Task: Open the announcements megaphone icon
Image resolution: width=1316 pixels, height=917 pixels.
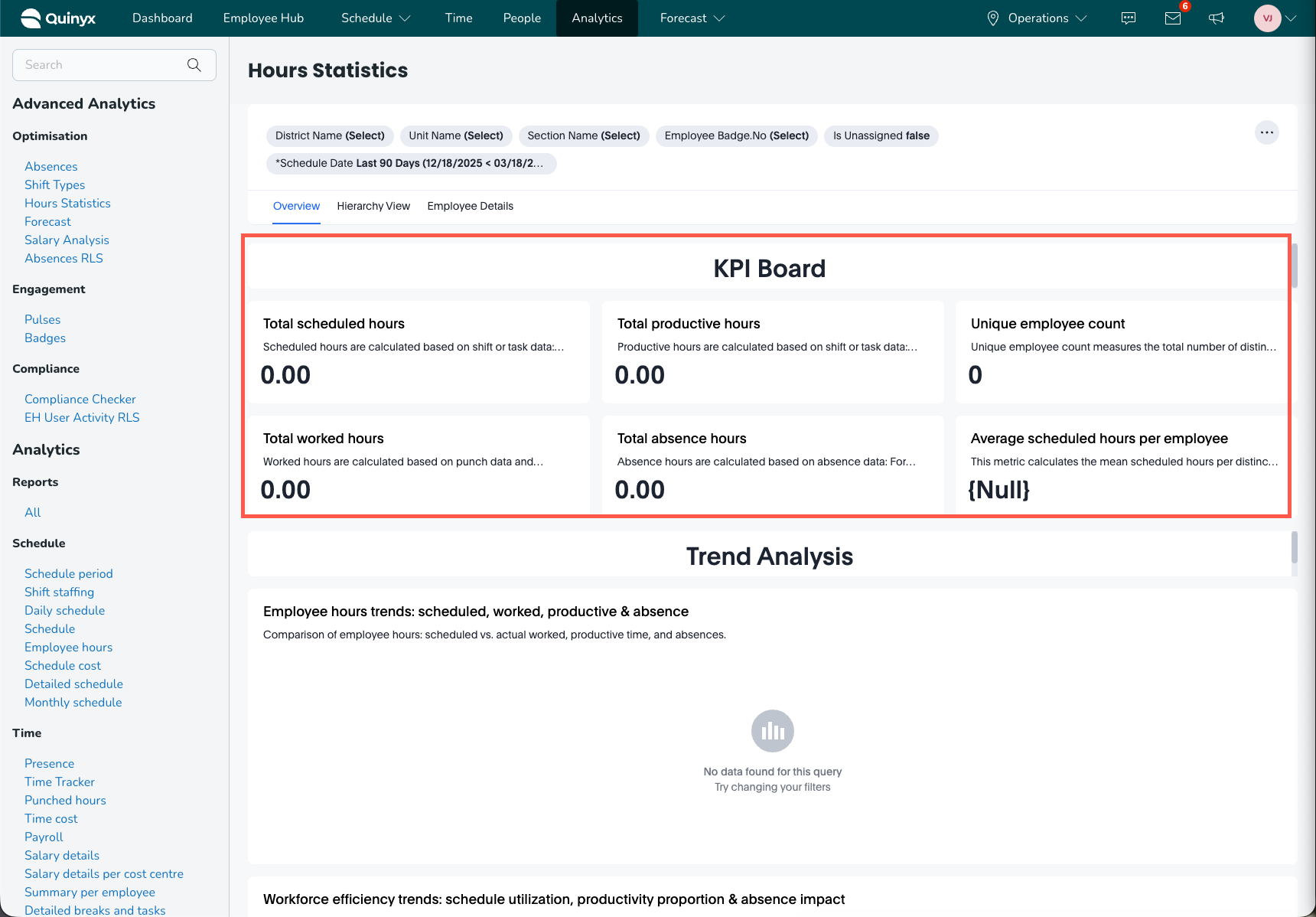Action: (x=1217, y=18)
